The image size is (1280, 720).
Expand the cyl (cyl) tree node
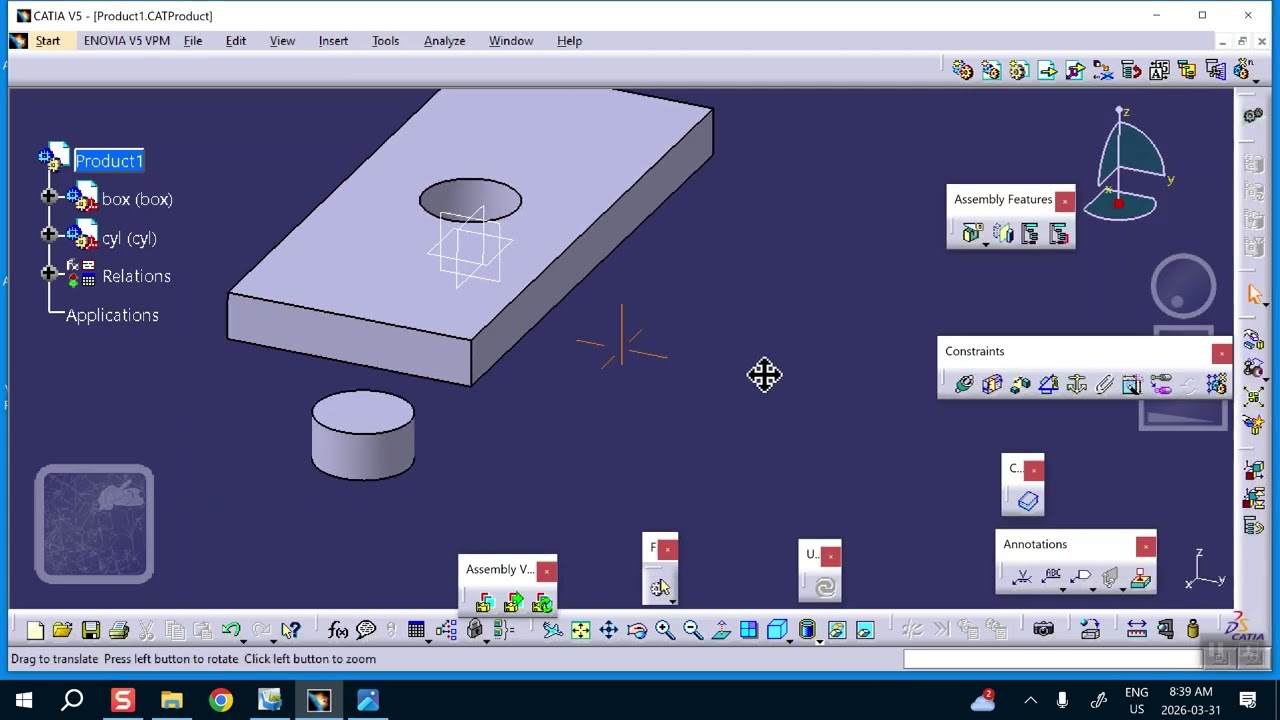pos(48,235)
